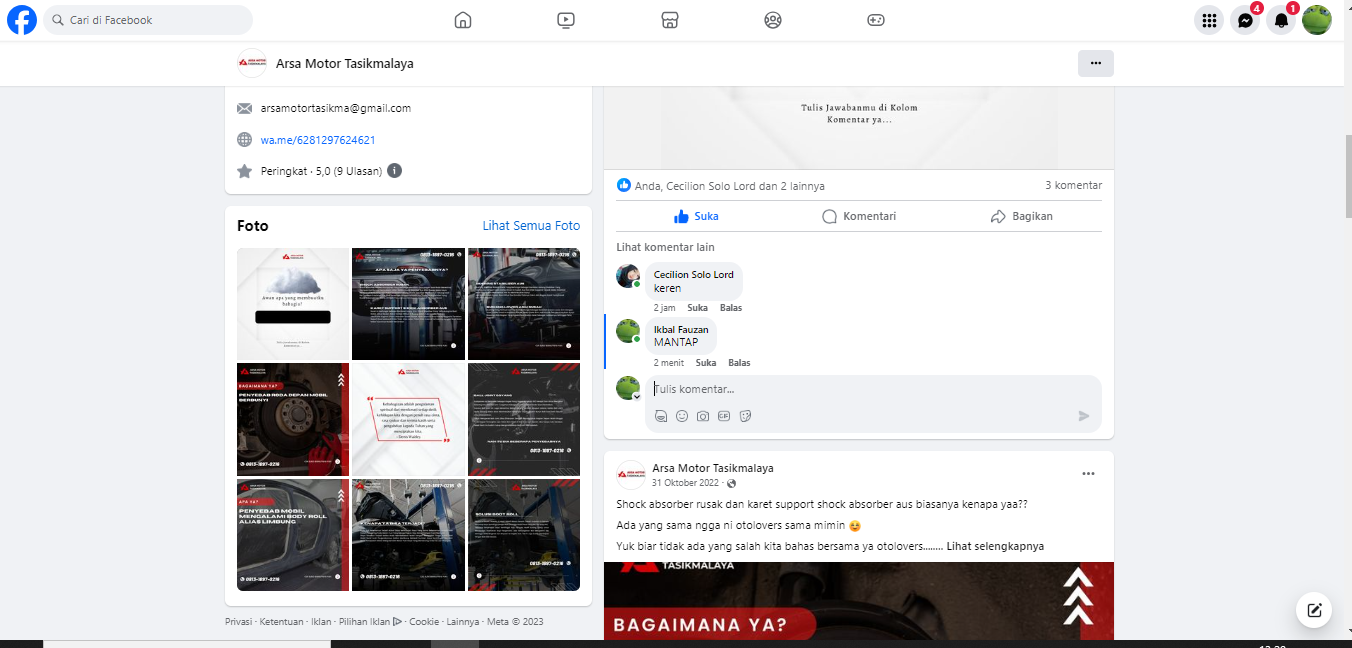Open Messenger chats icon
This screenshot has width=1352, height=648.
(x=1245, y=20)
